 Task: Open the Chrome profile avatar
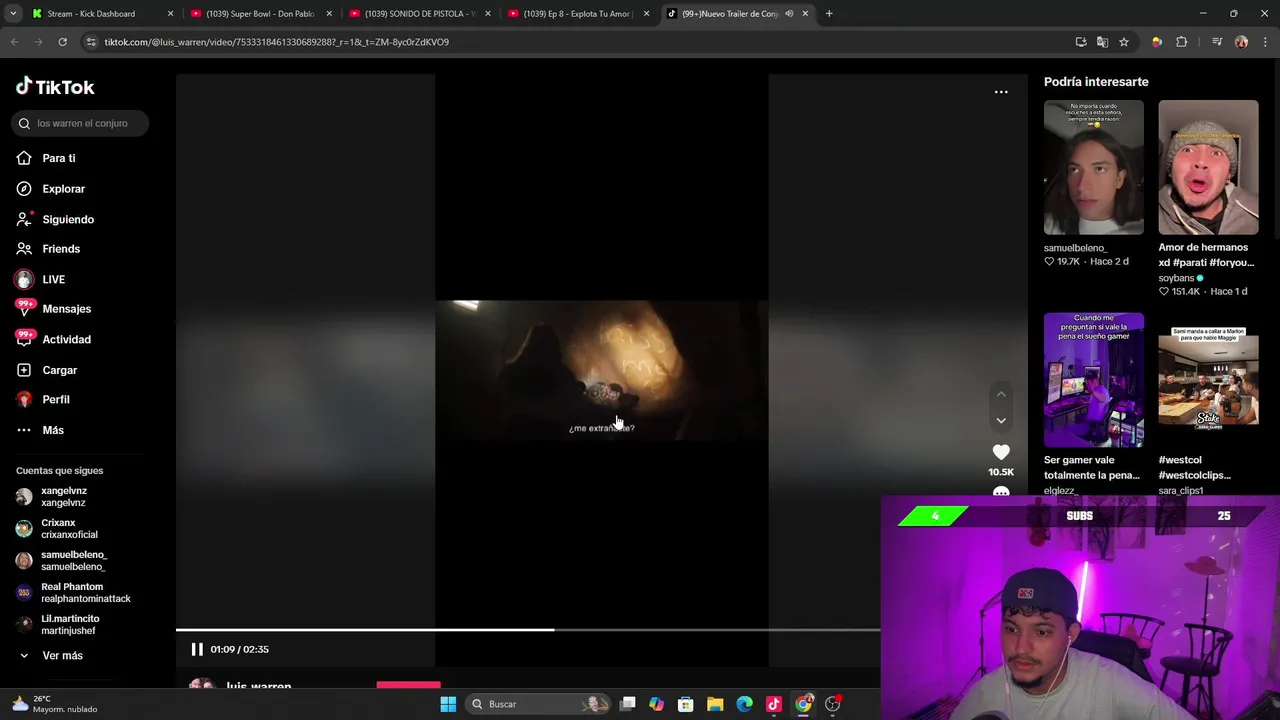1241,42
